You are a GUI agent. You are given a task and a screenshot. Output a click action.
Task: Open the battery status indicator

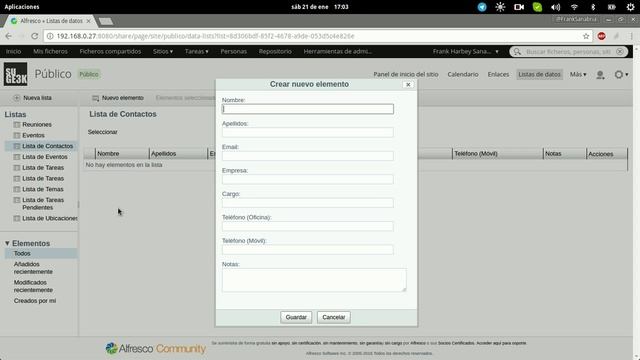point(611,7)
